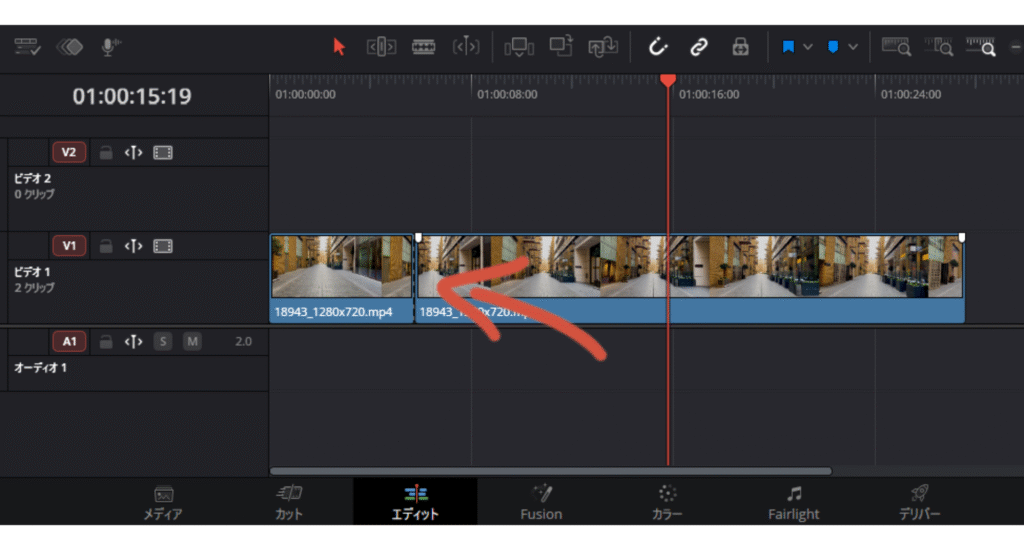Lock the V1 video track
The image size is (1024, 550).
(105, 246)
